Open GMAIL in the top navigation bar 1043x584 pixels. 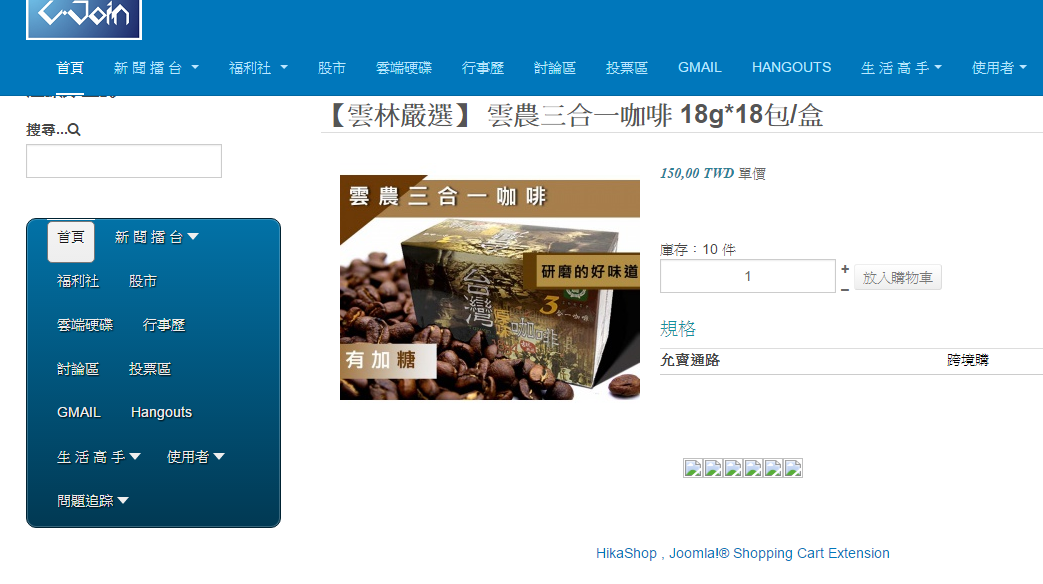point(700,68)
